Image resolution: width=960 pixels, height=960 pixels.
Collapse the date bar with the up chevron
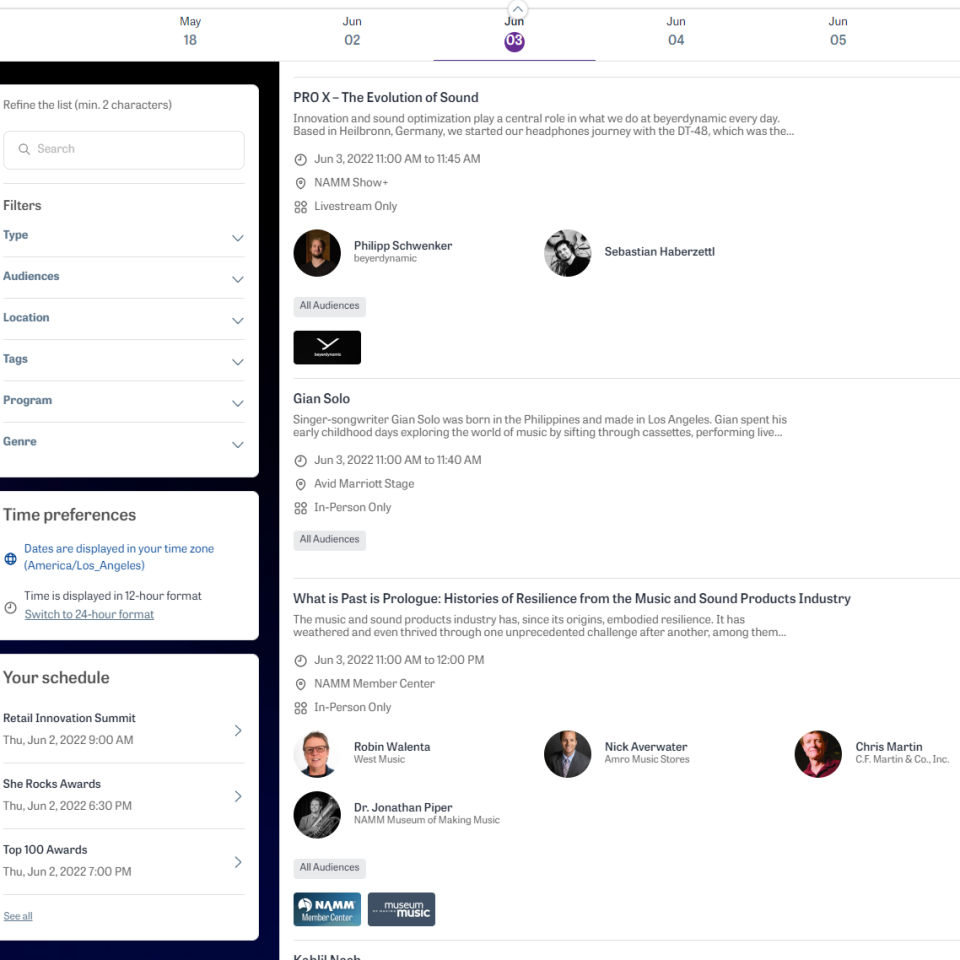click(517, 9)
